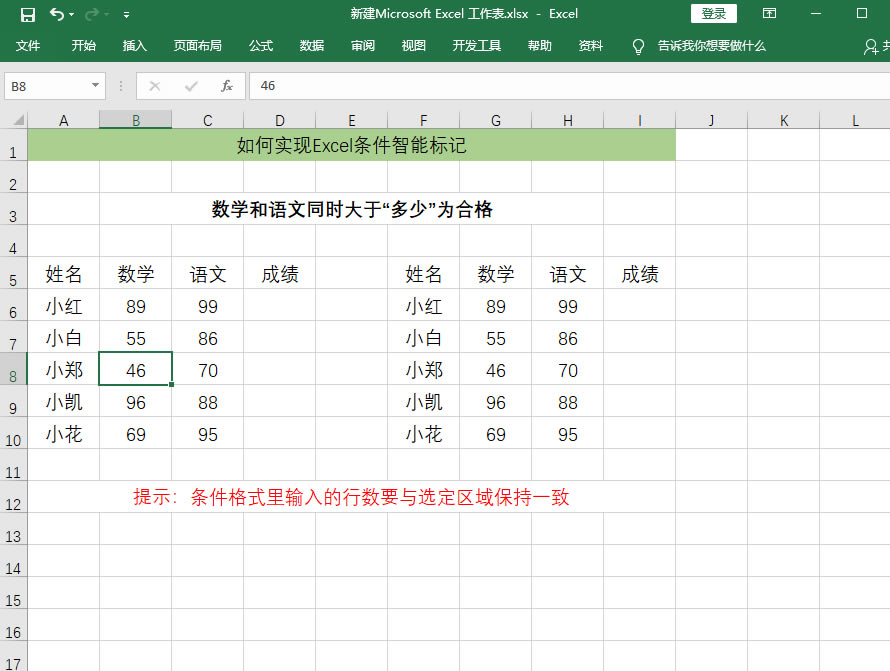Click the Undo arrow icon
890x671 pixels.
pos(56,14)
